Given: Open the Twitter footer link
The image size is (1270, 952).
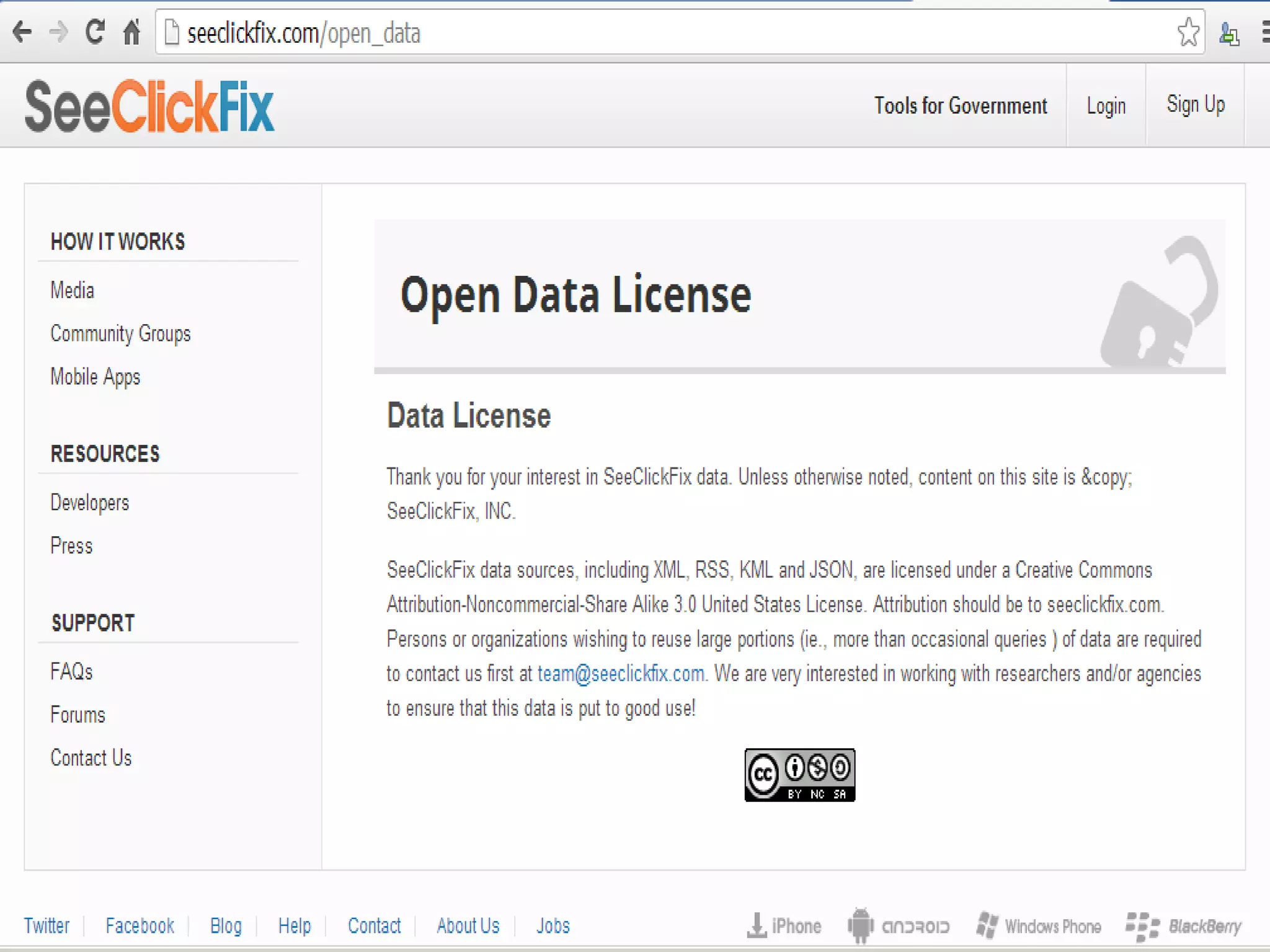Looking at the screenshot, I should (47, 926).
